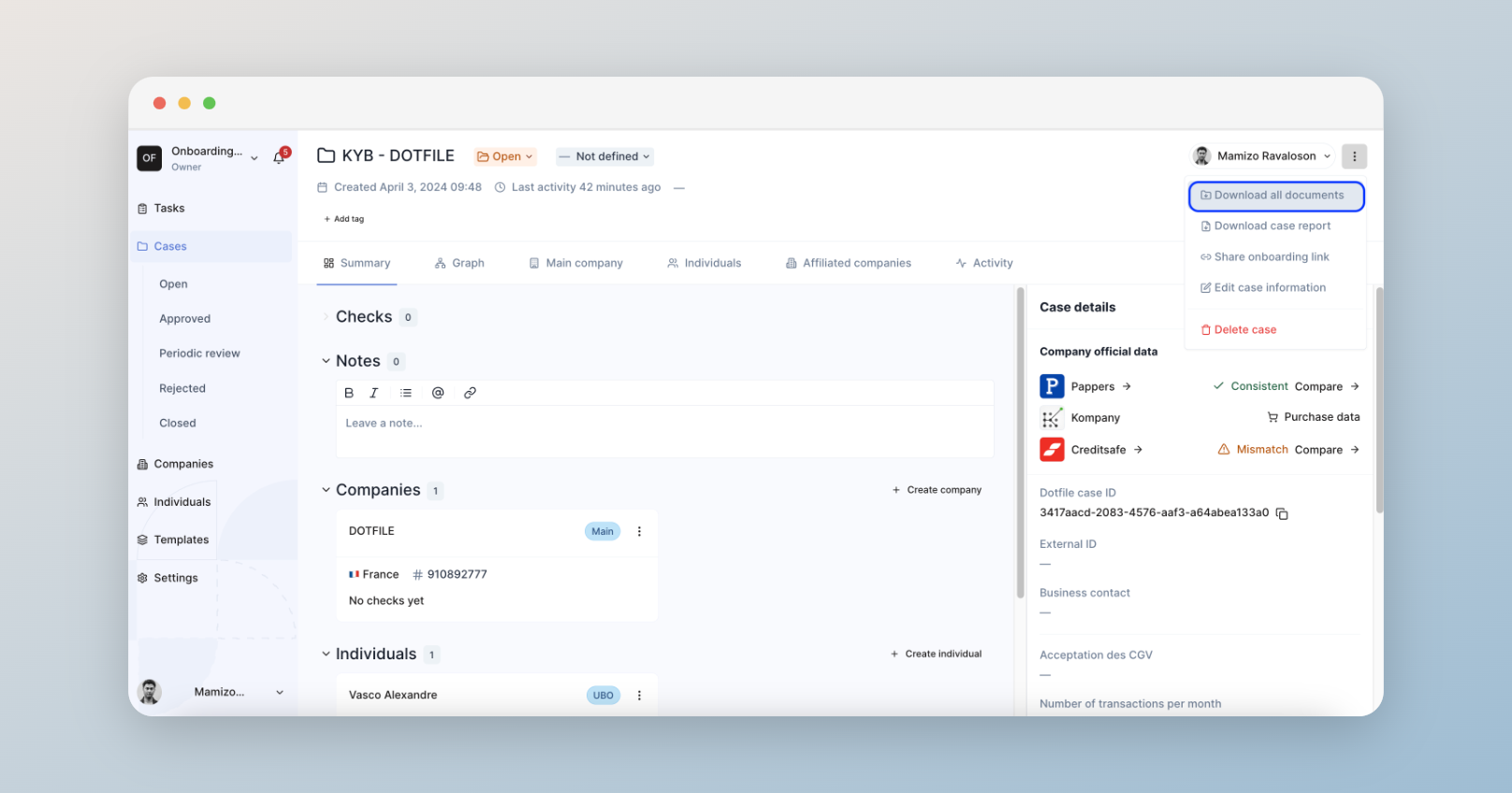1512x793 pixels.
Task: Click Add tag
Action: (343, 219)
